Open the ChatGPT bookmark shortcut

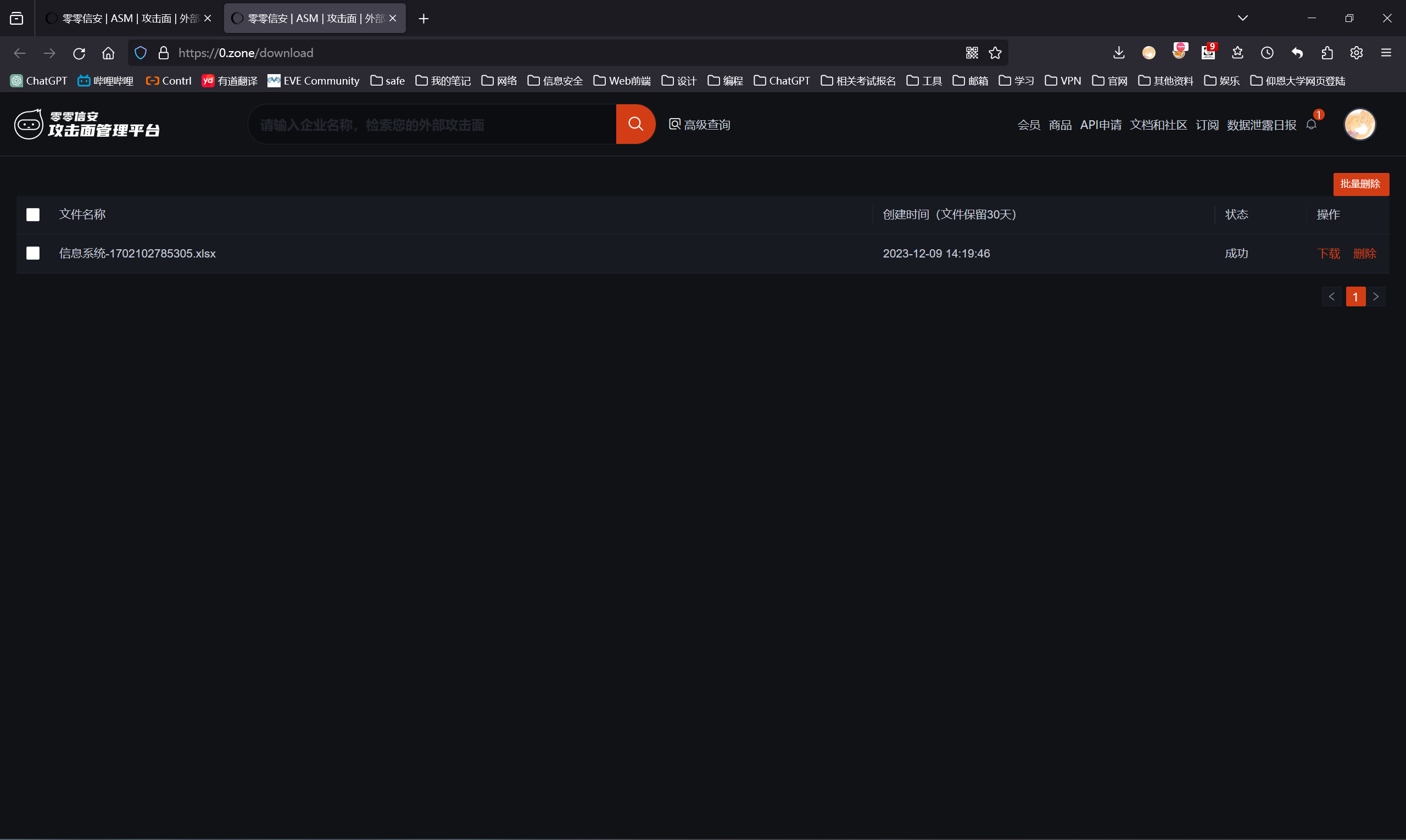point(38,81)
